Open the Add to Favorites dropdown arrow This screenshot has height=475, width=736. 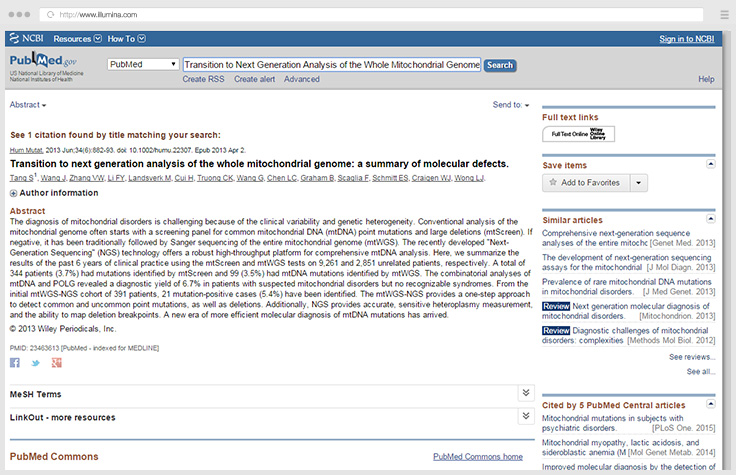click(x=639, y=183)
